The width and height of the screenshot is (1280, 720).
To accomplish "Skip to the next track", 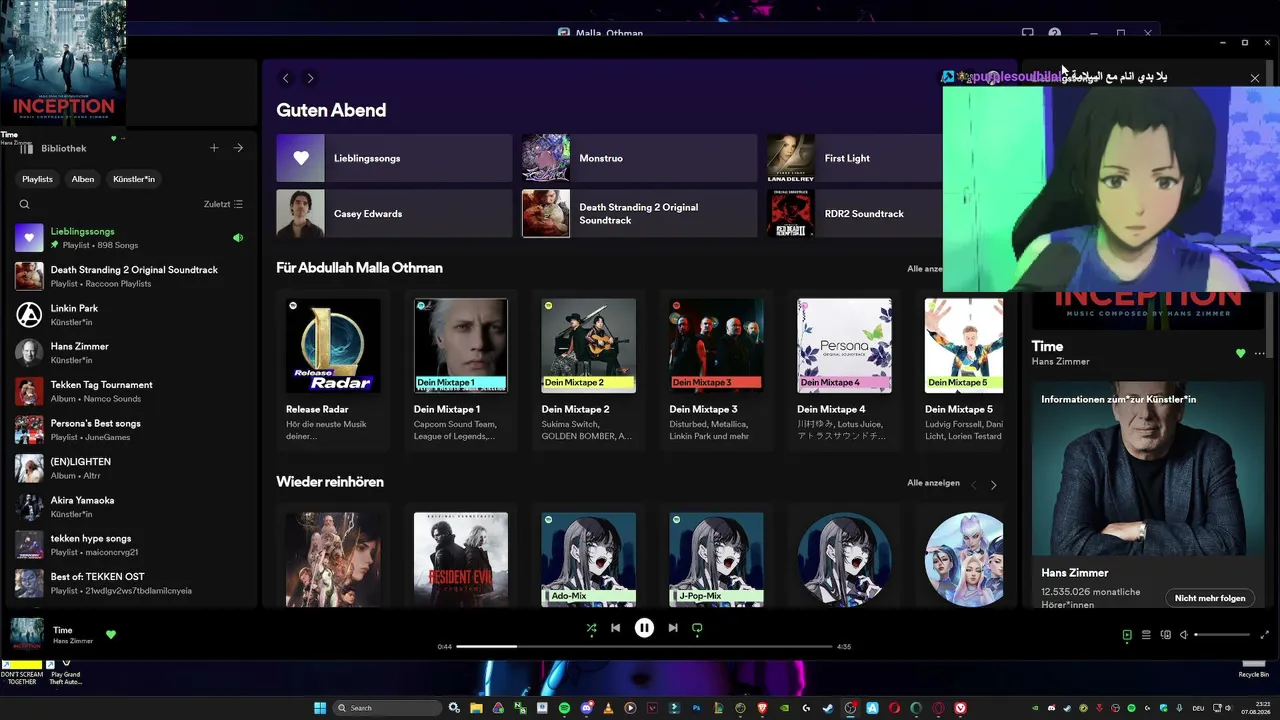I will coord(673,628).
